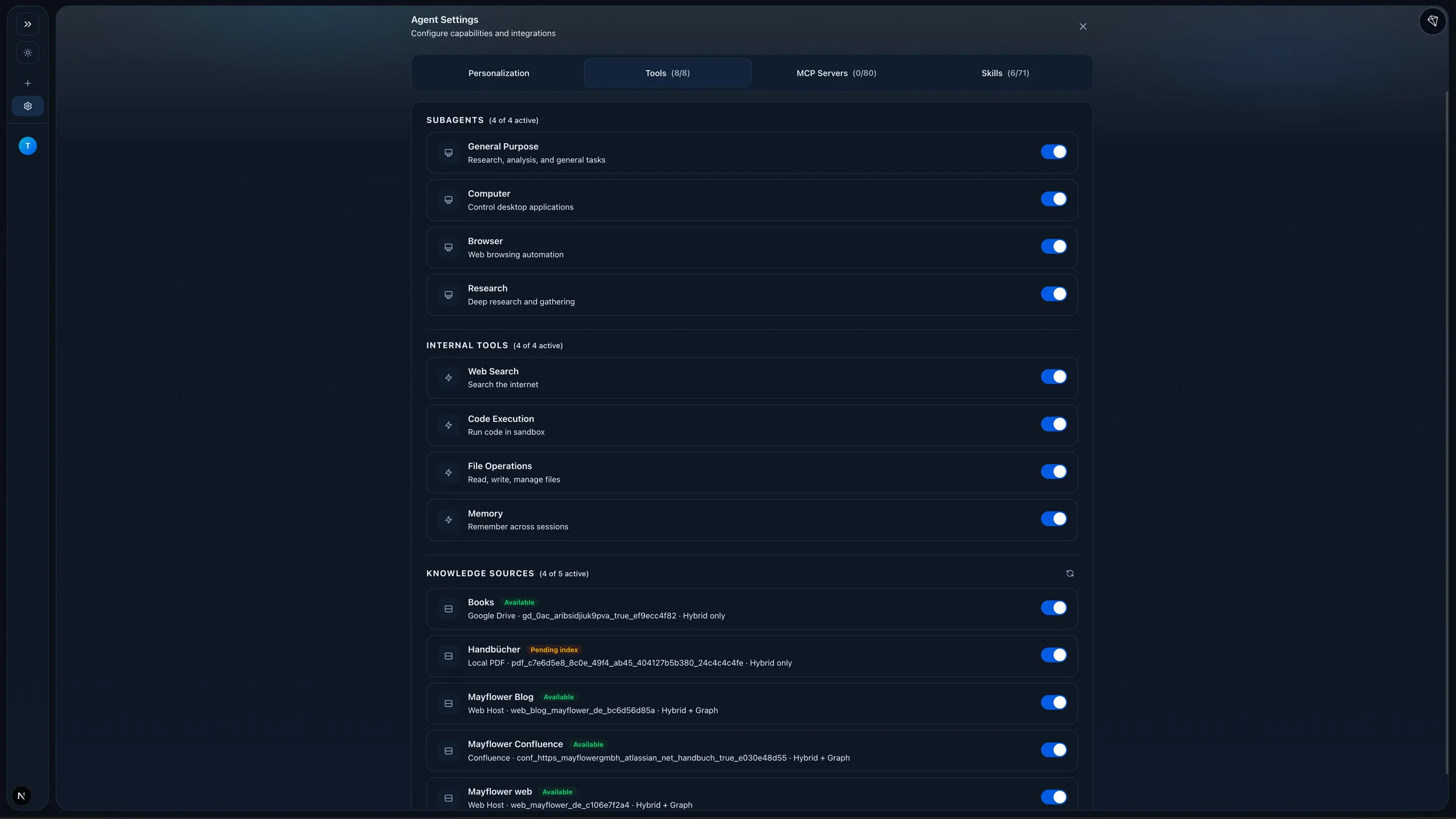Toggle the Handbücher knowledge source
Screen dimensions: 1456x819
1053,655
